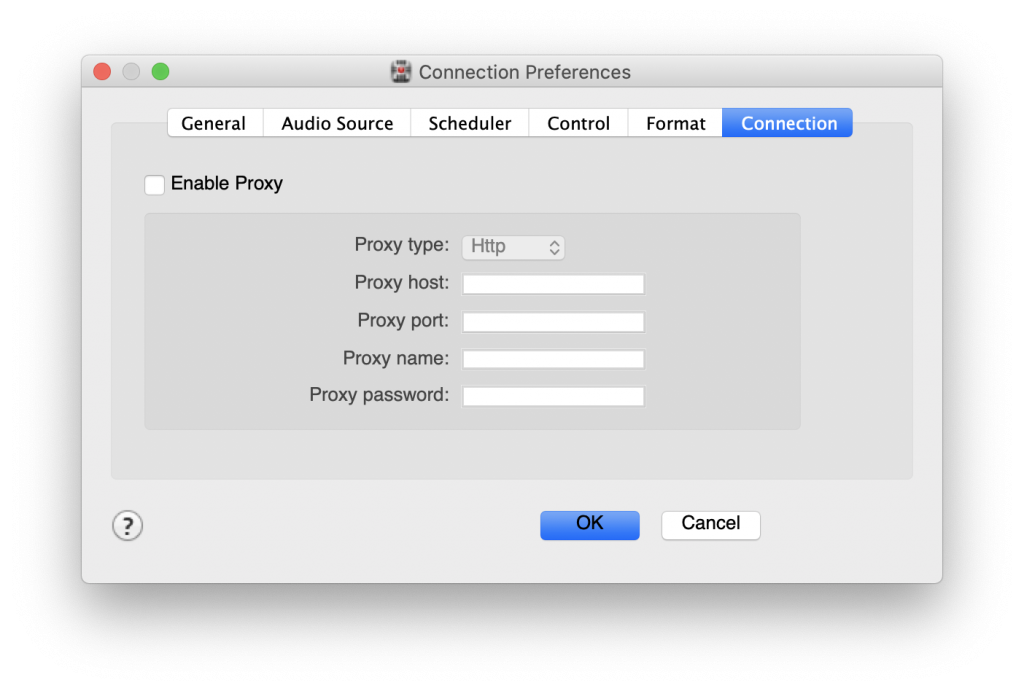Enable the Enable Proxy checkbox
This screenshot has height=691, width=1024.
pos(155,185)
